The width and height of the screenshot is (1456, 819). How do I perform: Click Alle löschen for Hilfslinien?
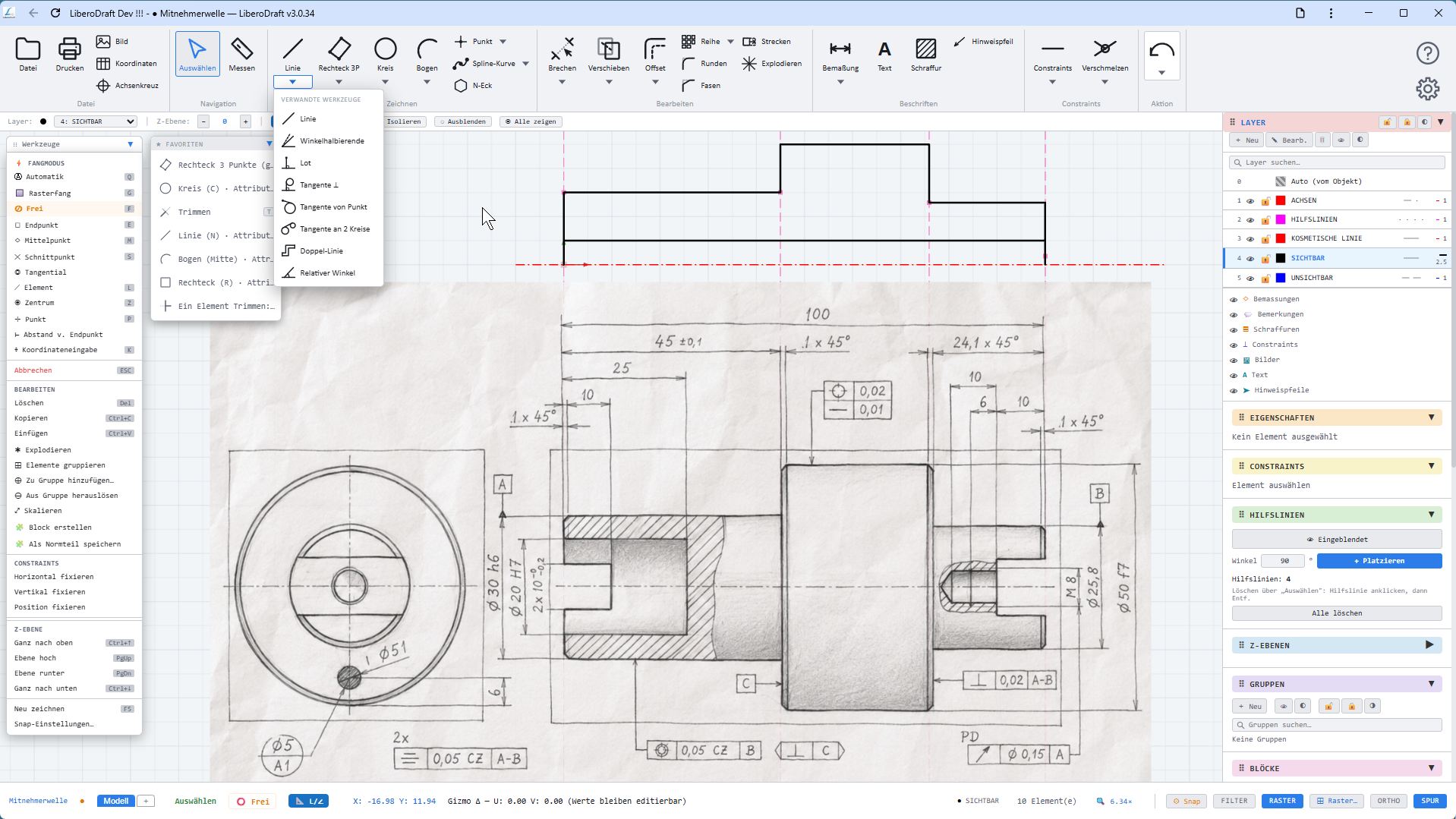click(1336, 613)
